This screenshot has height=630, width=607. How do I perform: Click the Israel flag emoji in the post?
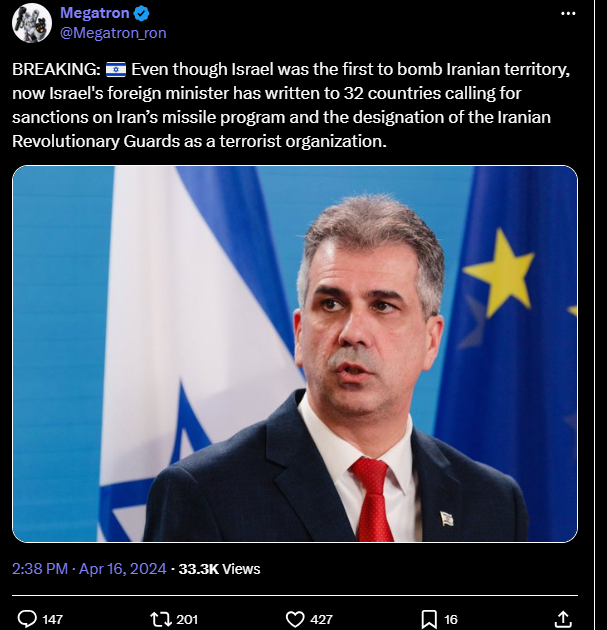[x=116, y=70]
